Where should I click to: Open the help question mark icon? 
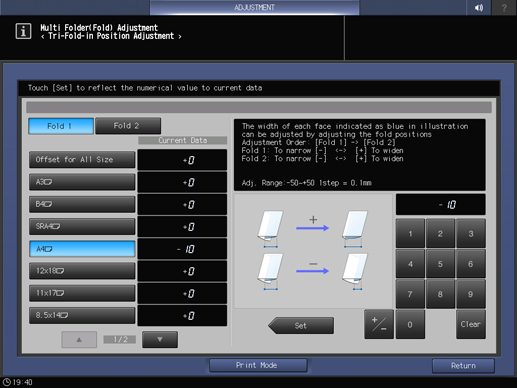(504, 7)
